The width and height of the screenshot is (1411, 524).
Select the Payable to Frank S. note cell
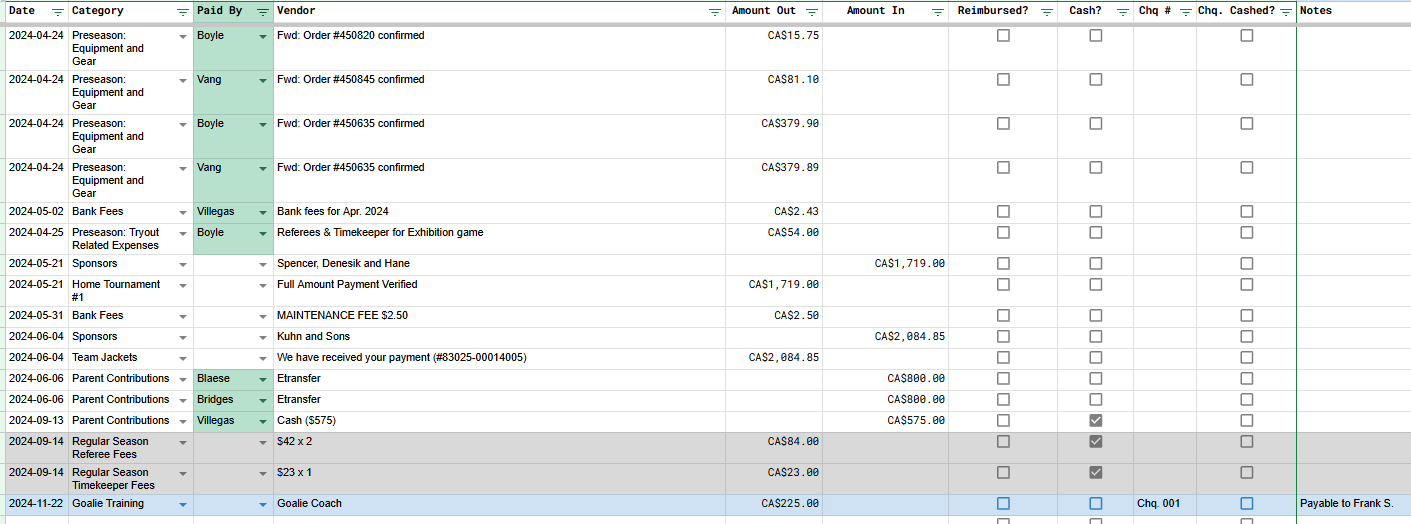click(1350, 504)
